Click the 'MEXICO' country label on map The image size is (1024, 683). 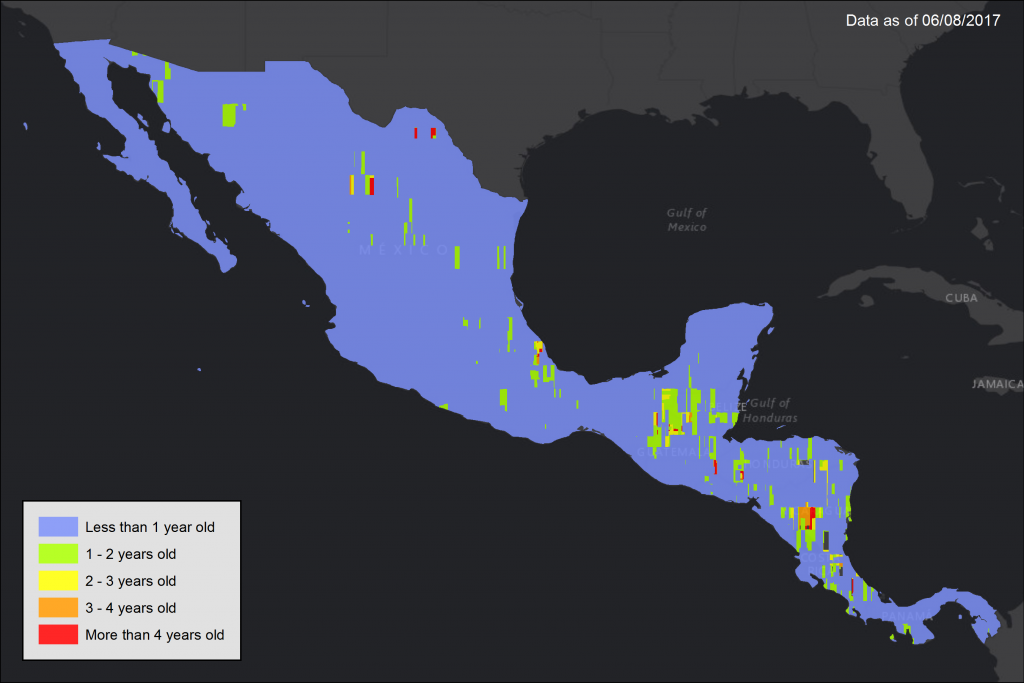coord(404,250)
